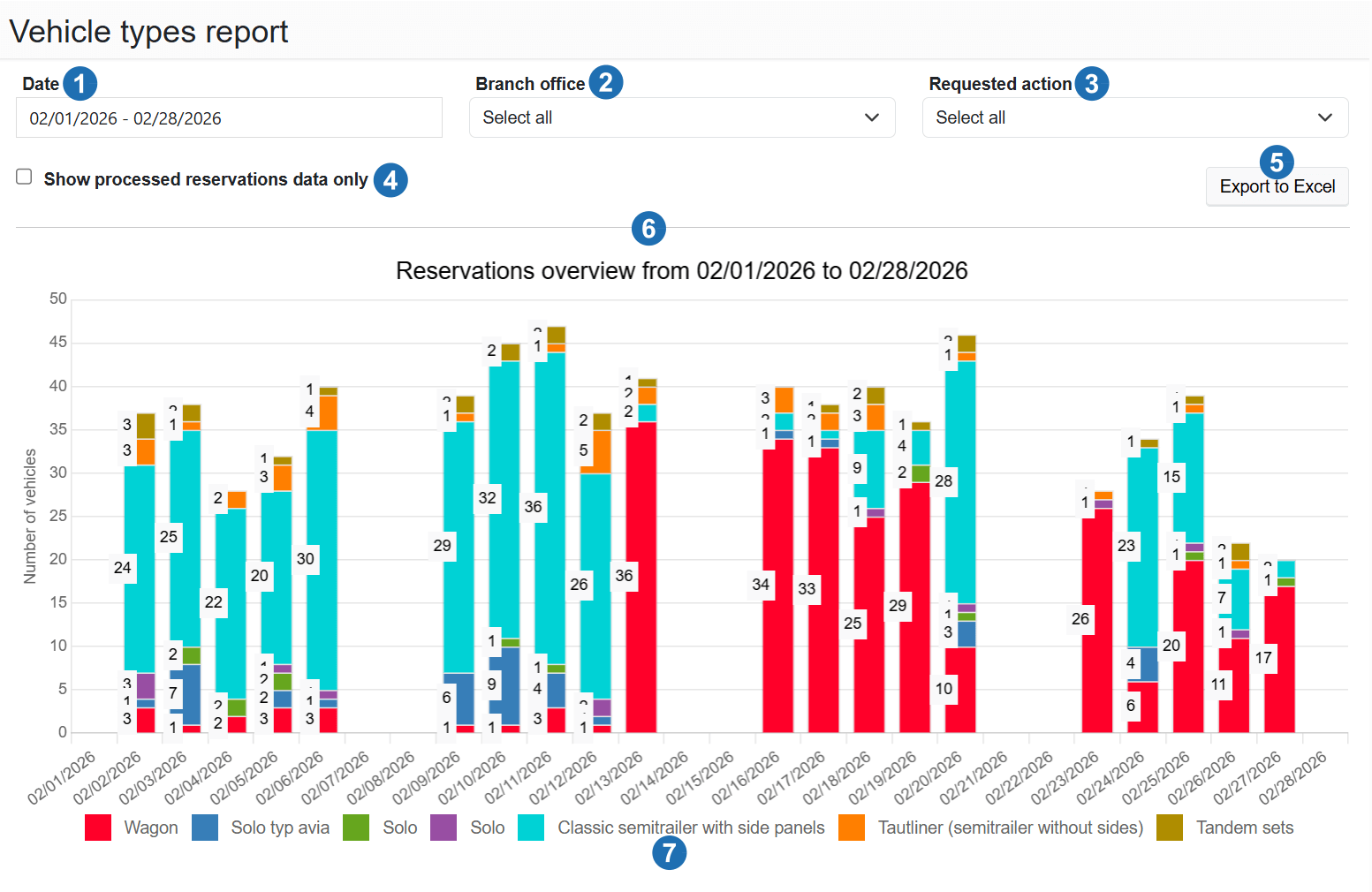The image size is (1372, 892).
Task: Click the number 1 badge beside Date
Action: pos(80,84)
